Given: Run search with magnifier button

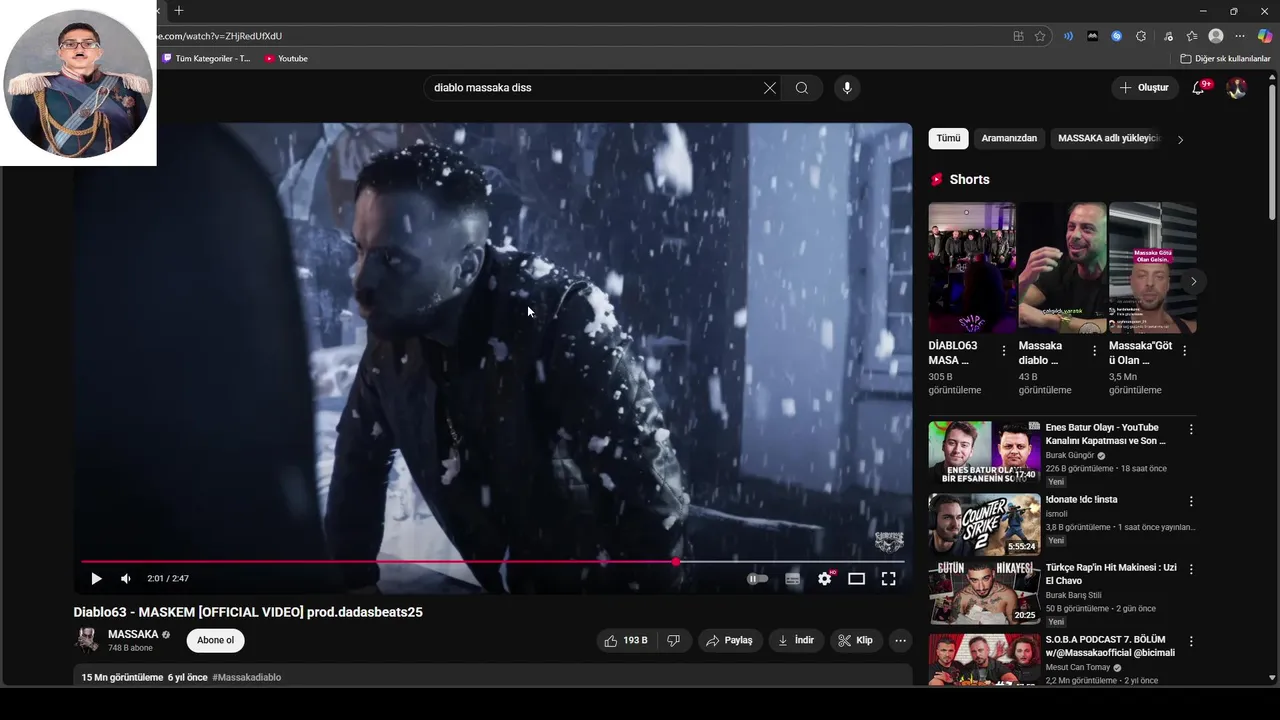Looking at the screenshot, I should (x=802, y=88).
